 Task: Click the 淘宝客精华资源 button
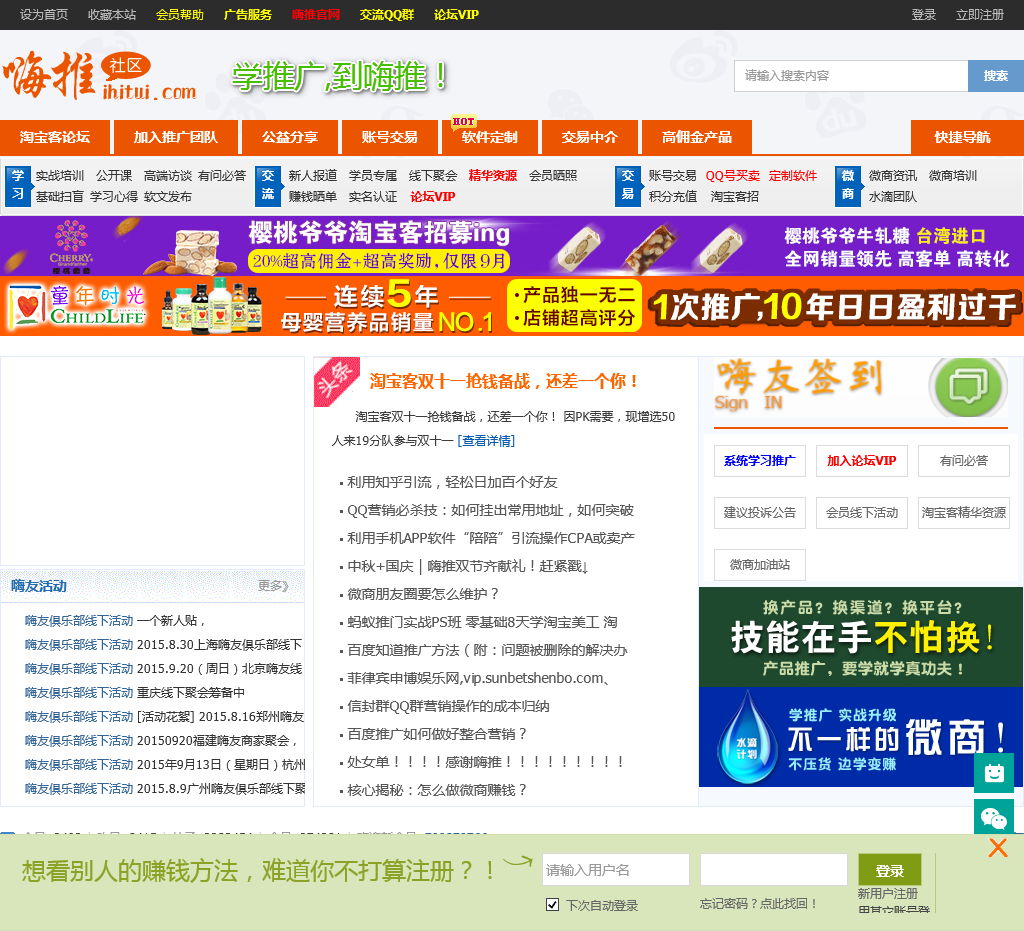[x=963, y=513]
